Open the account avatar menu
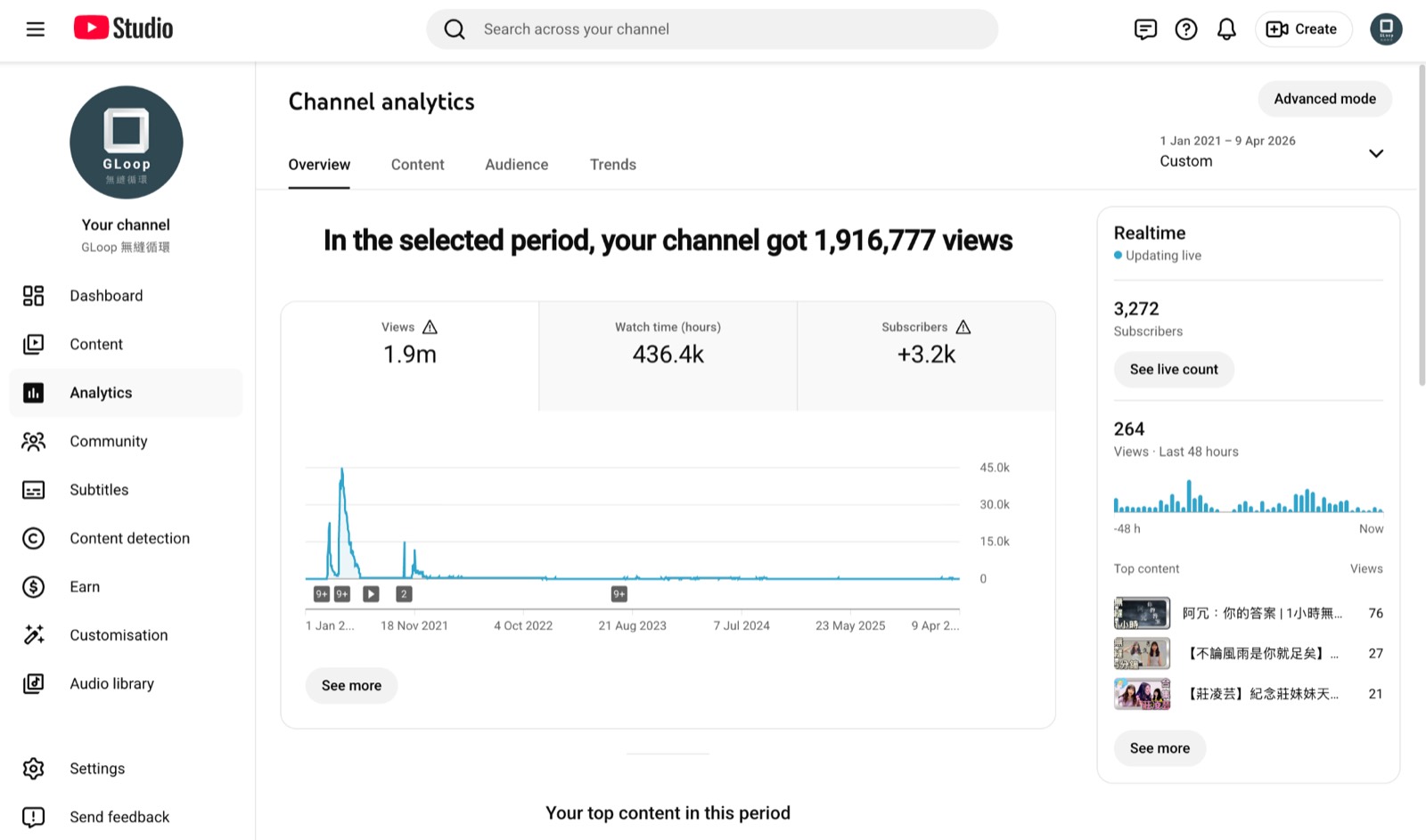Screen dimensions: 1426x840 (x=1386, y=29)
